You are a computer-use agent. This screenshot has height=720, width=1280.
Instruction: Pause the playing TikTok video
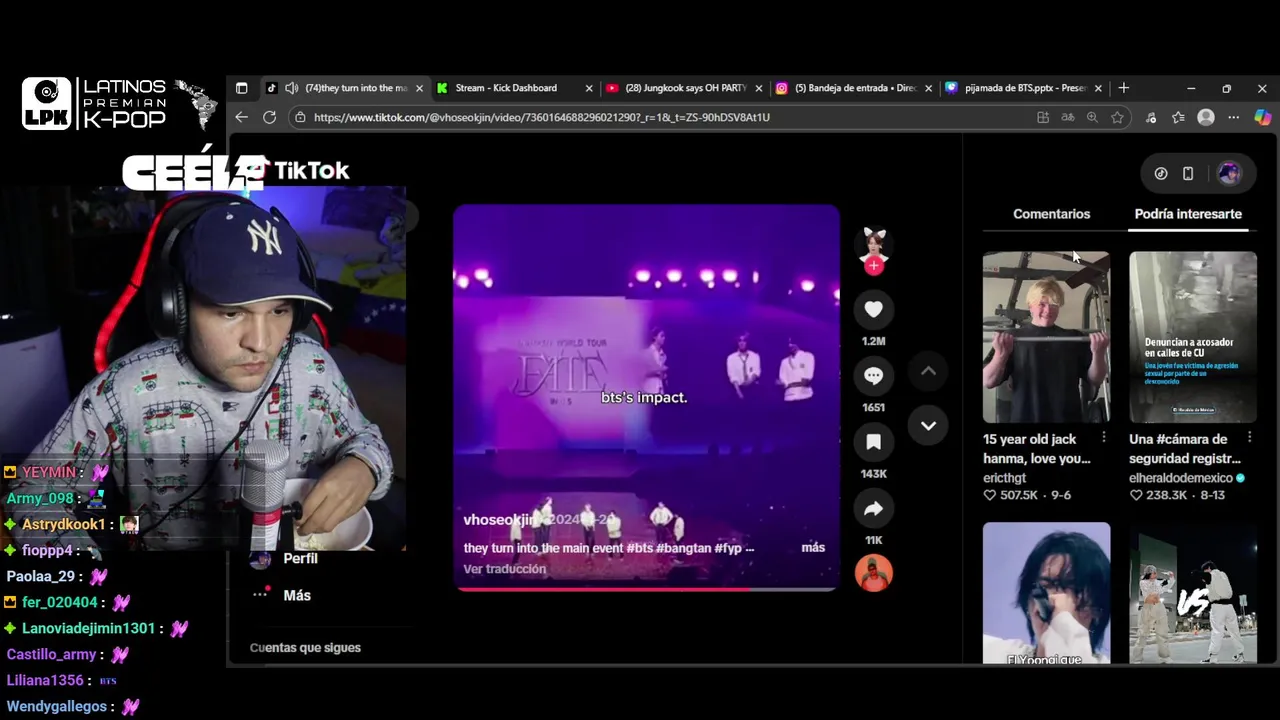(x=646, y=397)
